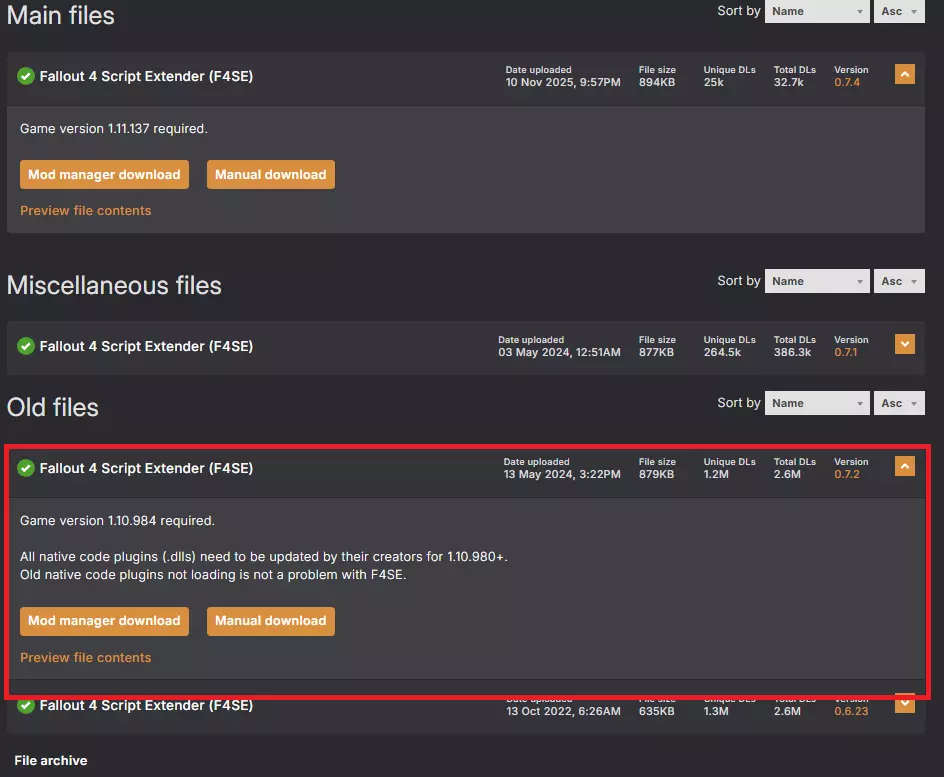
Task: Click green checkmark icon in Main files entry
Action: click(26, 76)
